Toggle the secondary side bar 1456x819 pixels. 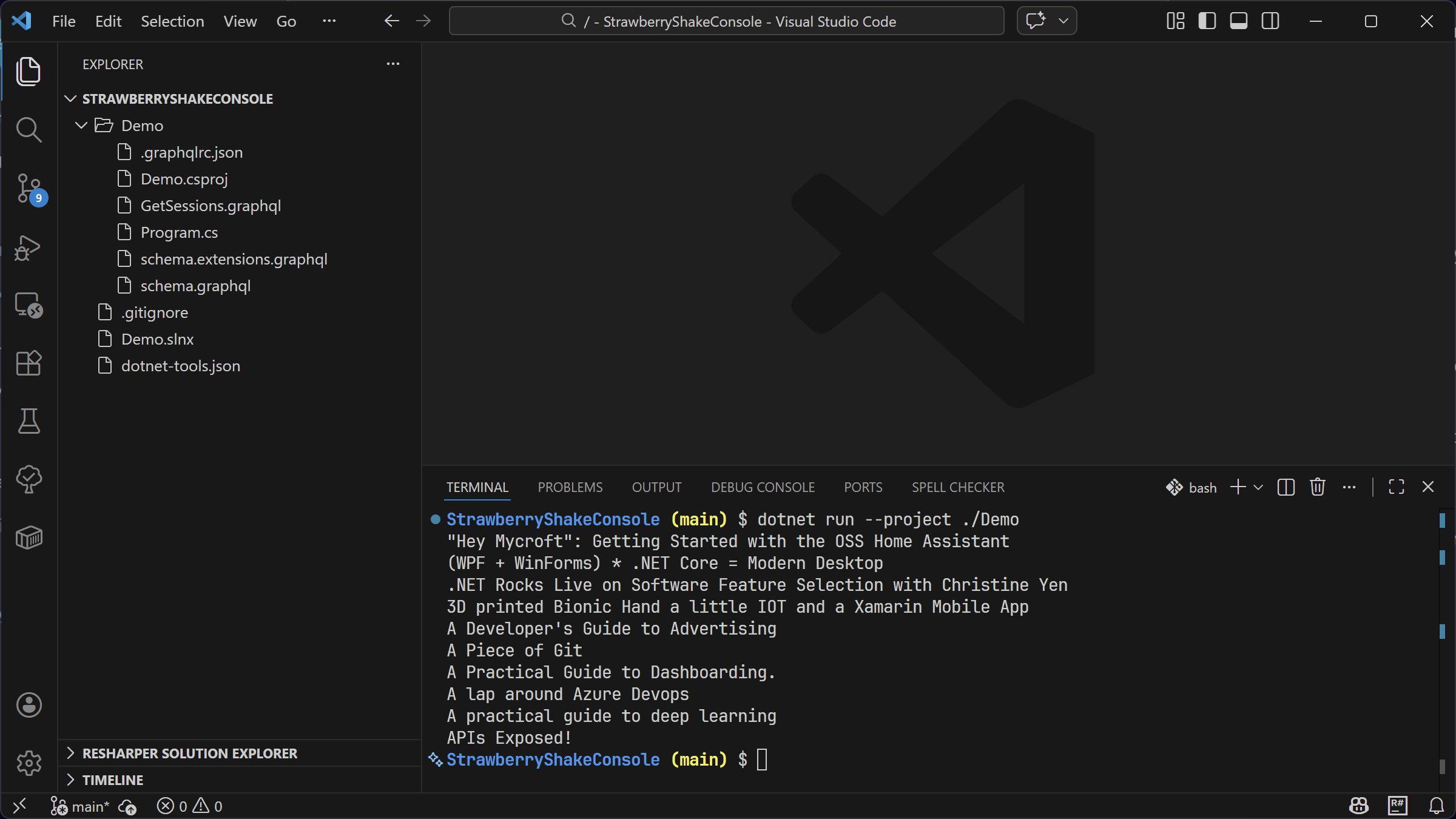click(1270, 21)
